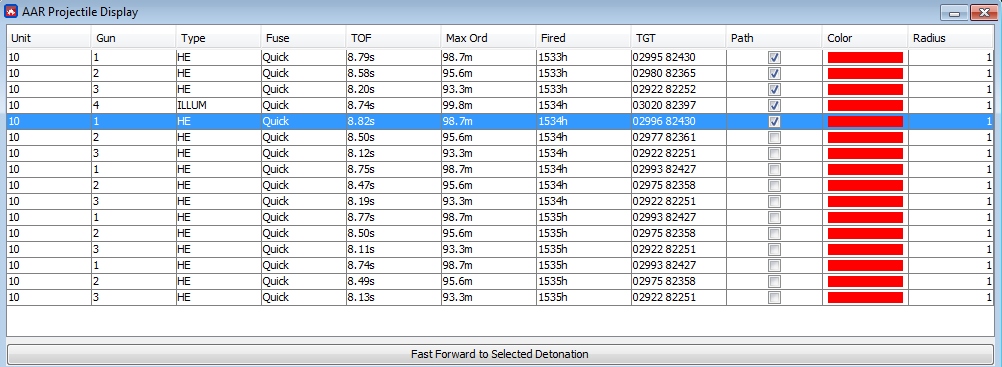The height and width of the screenshot is (367, 1002).
Task: Uncheck Path for the 8.79s TOF row
Action: tap(775, 58)
